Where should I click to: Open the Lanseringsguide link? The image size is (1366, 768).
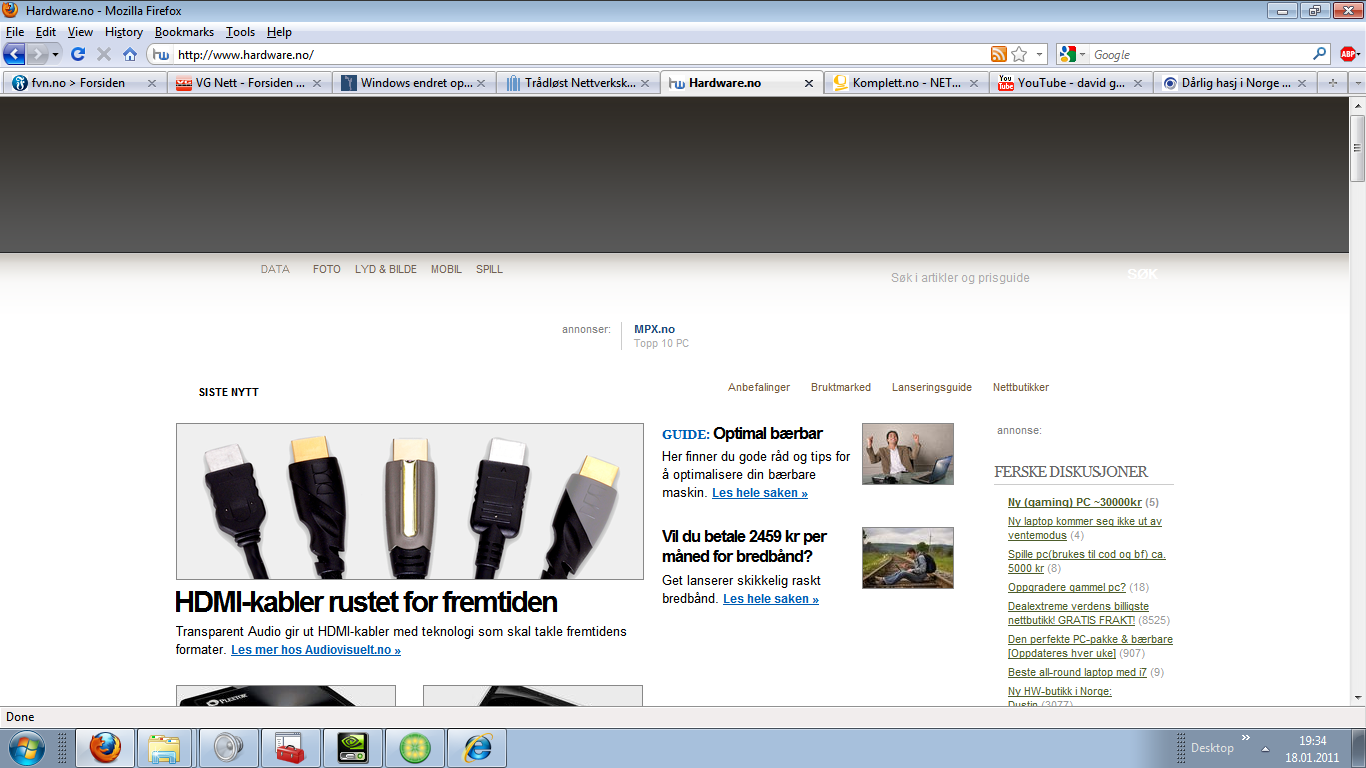click(932, 387)
